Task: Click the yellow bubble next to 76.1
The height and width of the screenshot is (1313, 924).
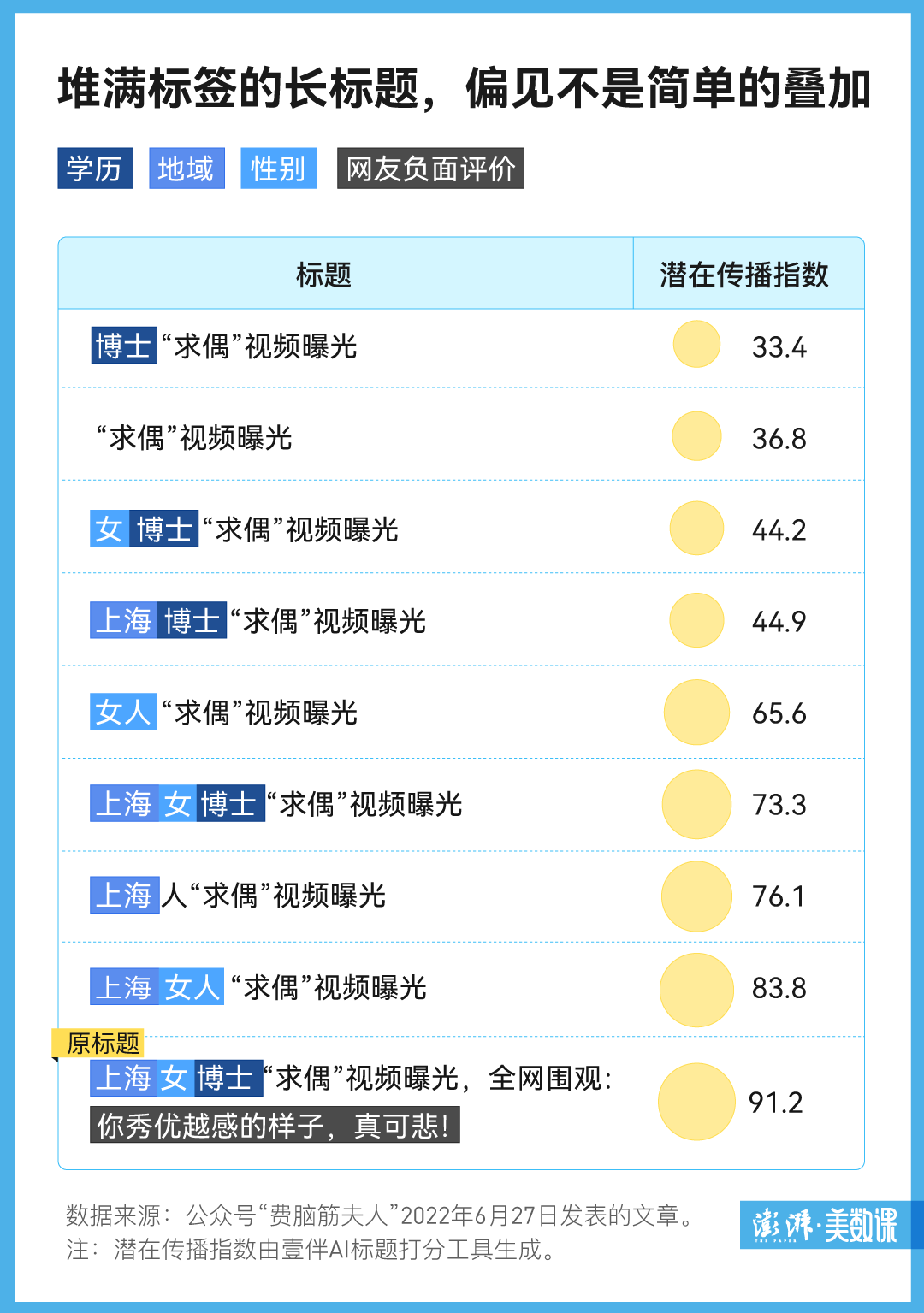Action: click(x=696, y=896)
